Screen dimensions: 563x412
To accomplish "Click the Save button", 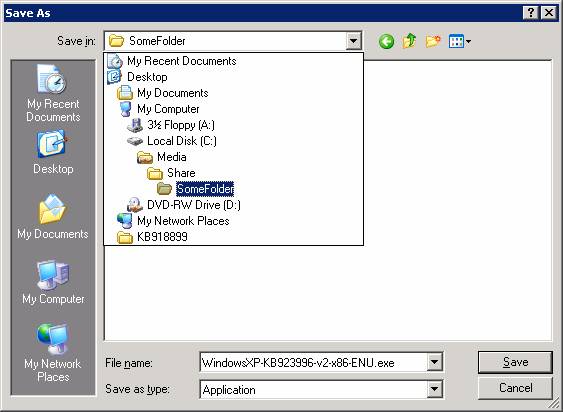I will click(515, 362).
